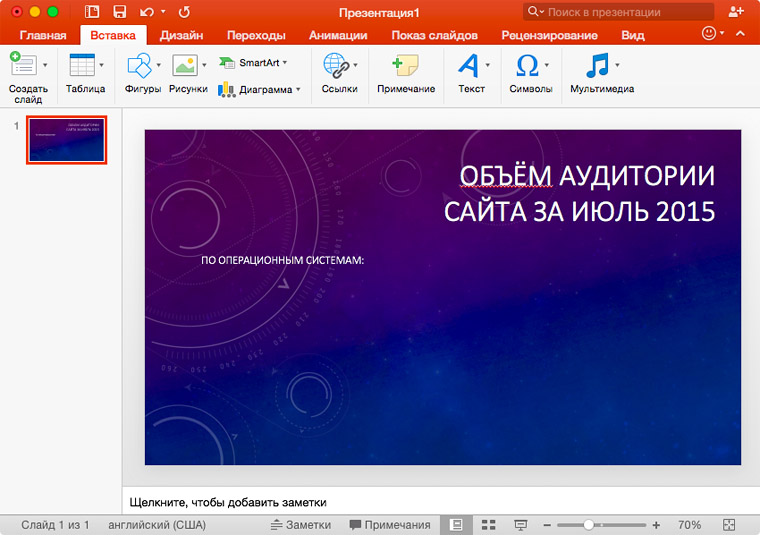The height and width of the screenshot is (535, 760).
Task: Click the Примечания button in status bar
Action: (389, 525)
